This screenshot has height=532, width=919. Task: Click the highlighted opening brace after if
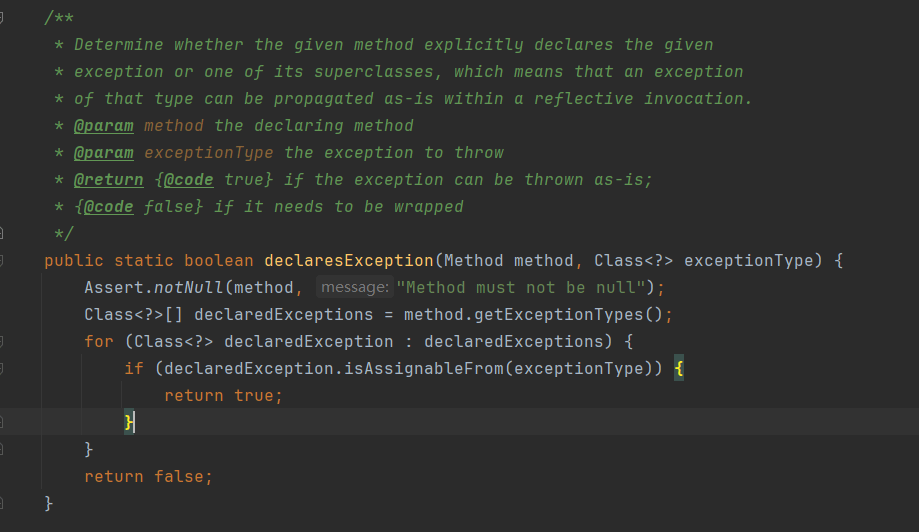tap(678, 369)
